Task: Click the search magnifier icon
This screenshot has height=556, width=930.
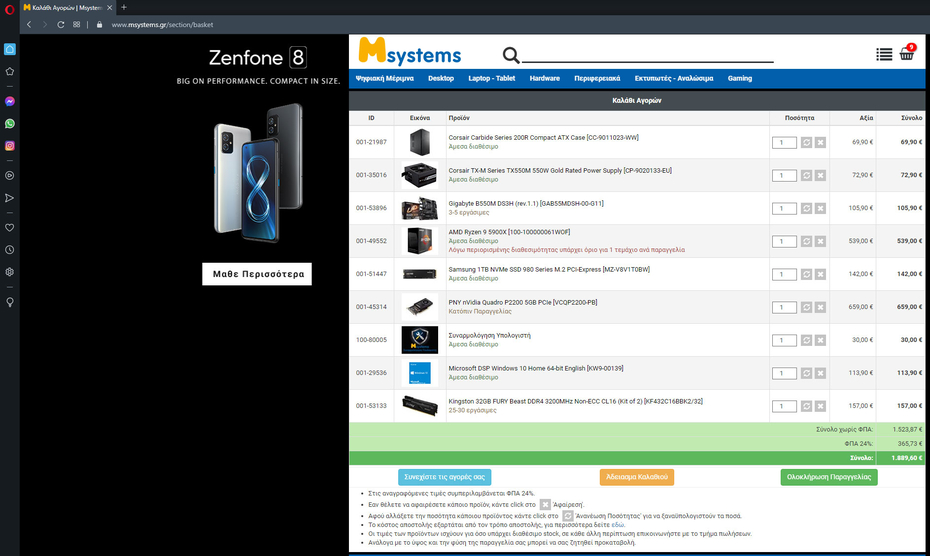Action: [x=511, y=55]
